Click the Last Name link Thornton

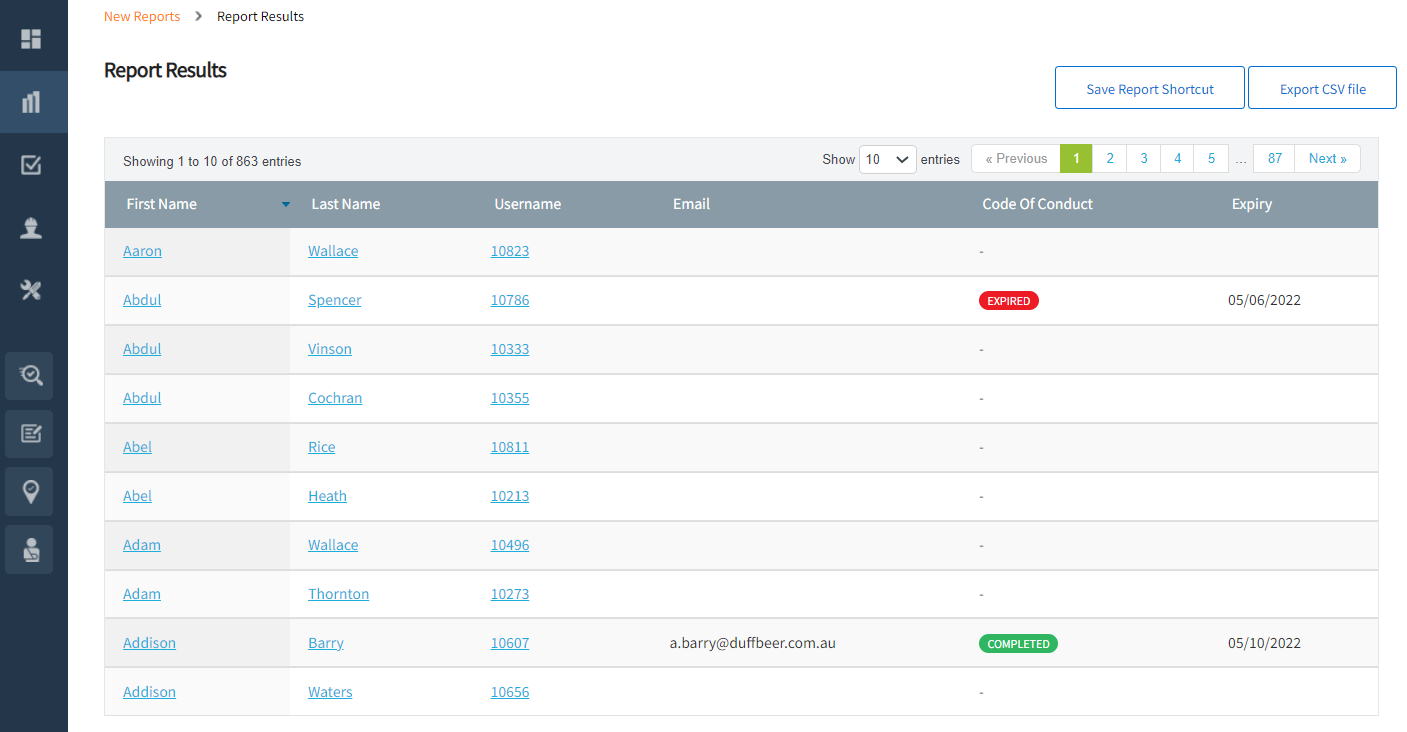[x=338, y=594]
